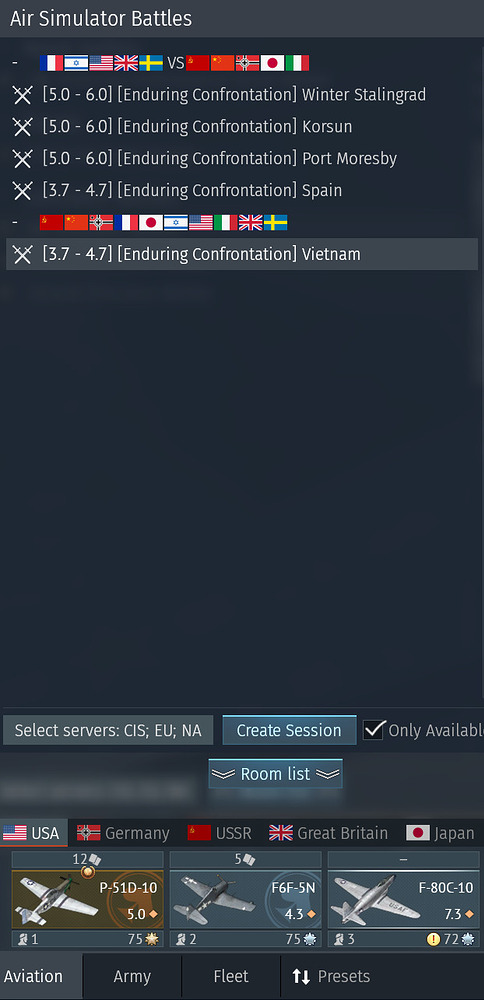Click the Create Session button
This screenshot has width=484, height=1000.
[x=289, y=730]
